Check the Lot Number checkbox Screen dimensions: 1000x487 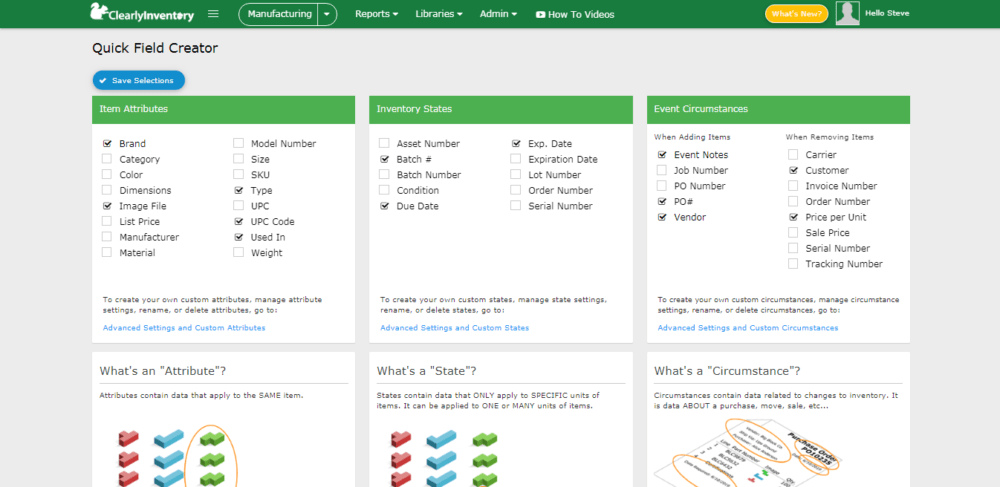516,175
